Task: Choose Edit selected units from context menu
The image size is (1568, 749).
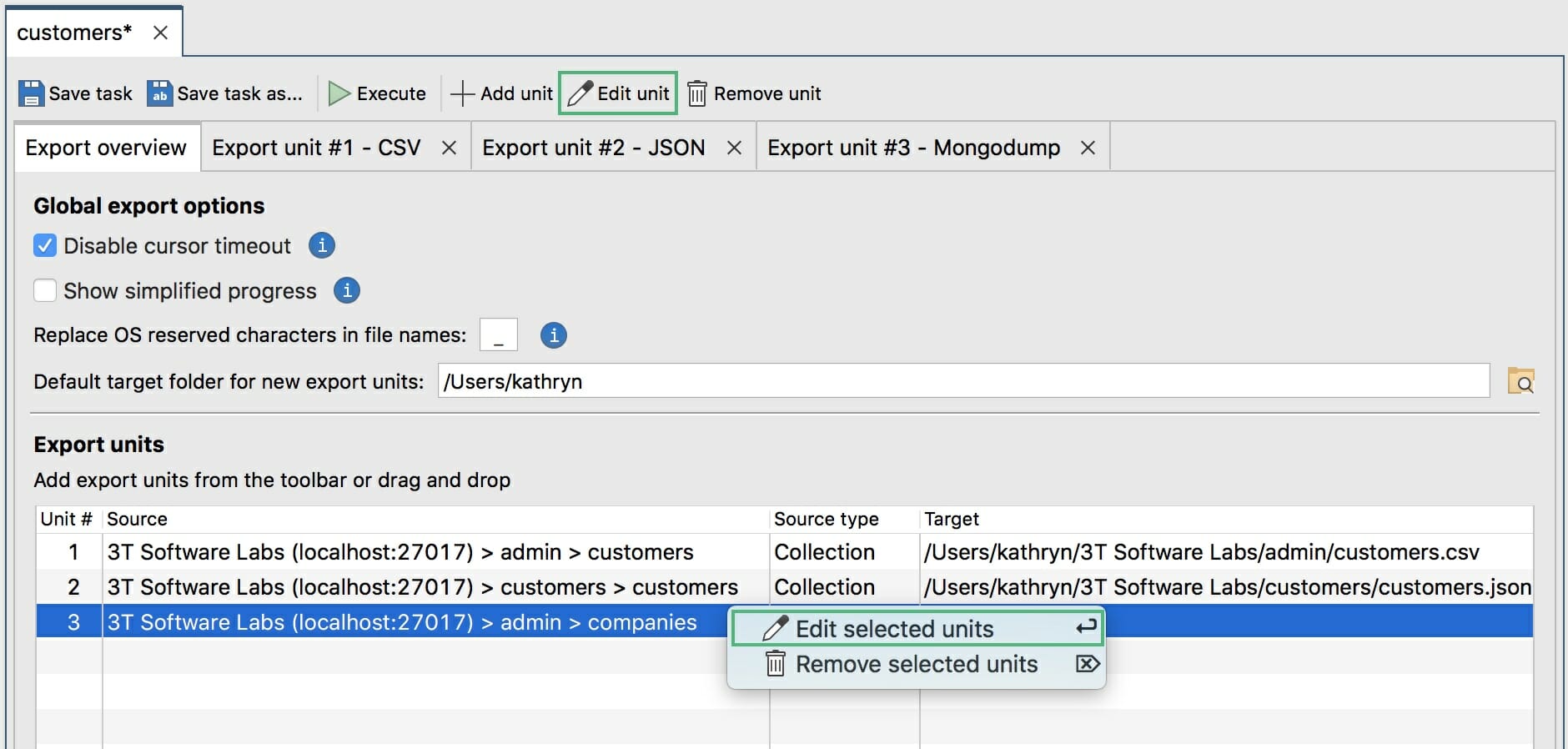Action: 894,629
